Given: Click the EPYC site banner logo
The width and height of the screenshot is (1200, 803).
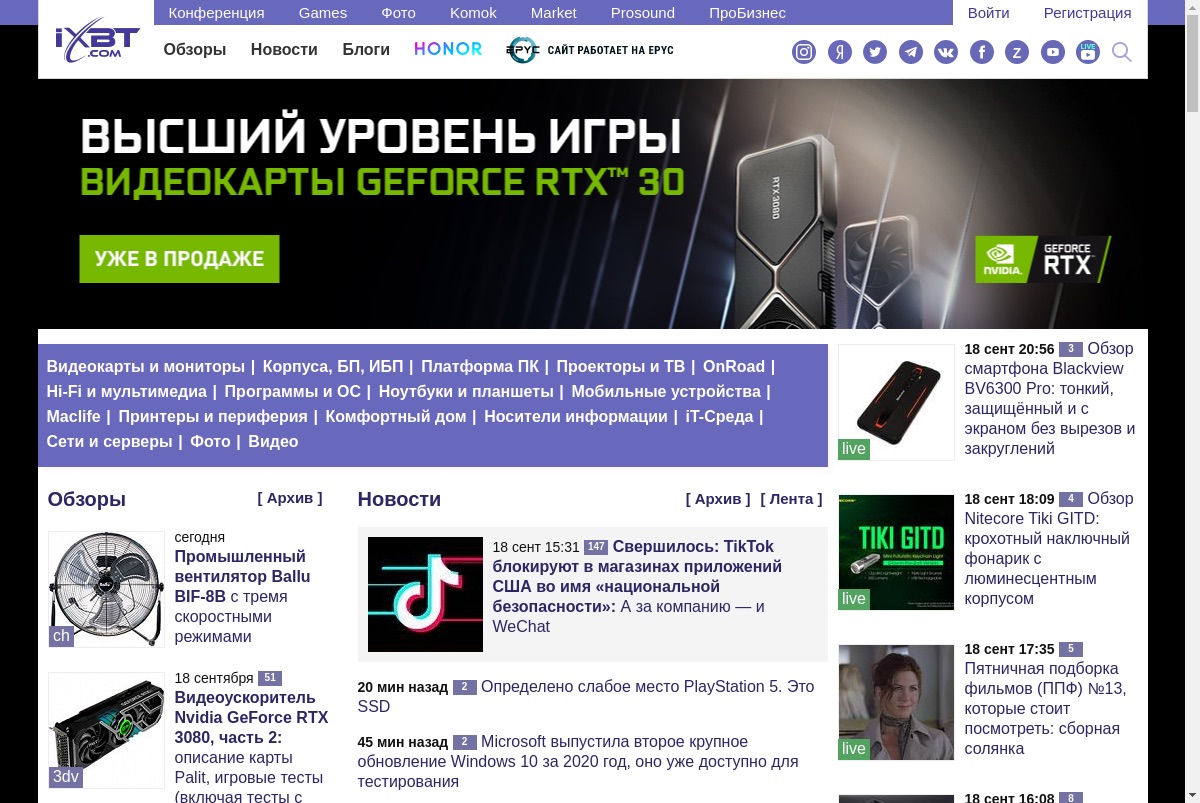Looking at the screenshot, I should (x=590, y=50).
